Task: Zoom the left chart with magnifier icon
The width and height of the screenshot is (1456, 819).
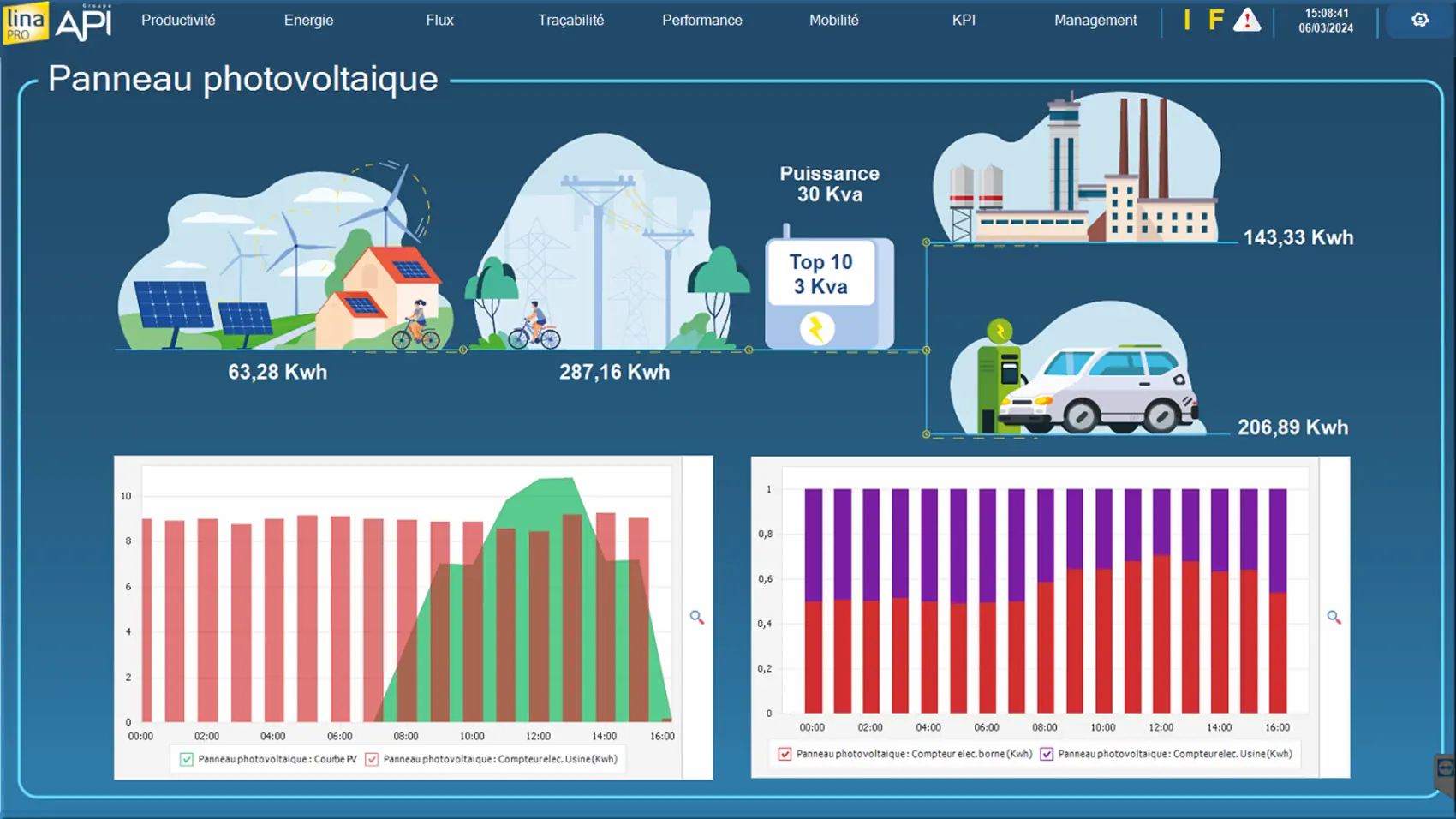Action: [x=696, y=617]
